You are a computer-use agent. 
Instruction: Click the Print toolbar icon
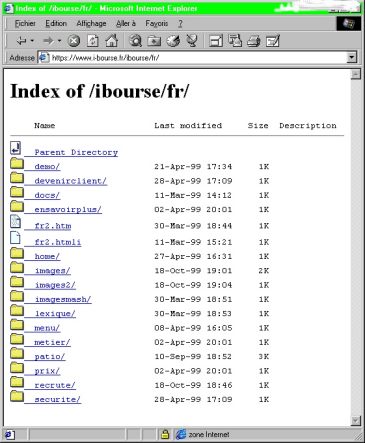point(254,41)
